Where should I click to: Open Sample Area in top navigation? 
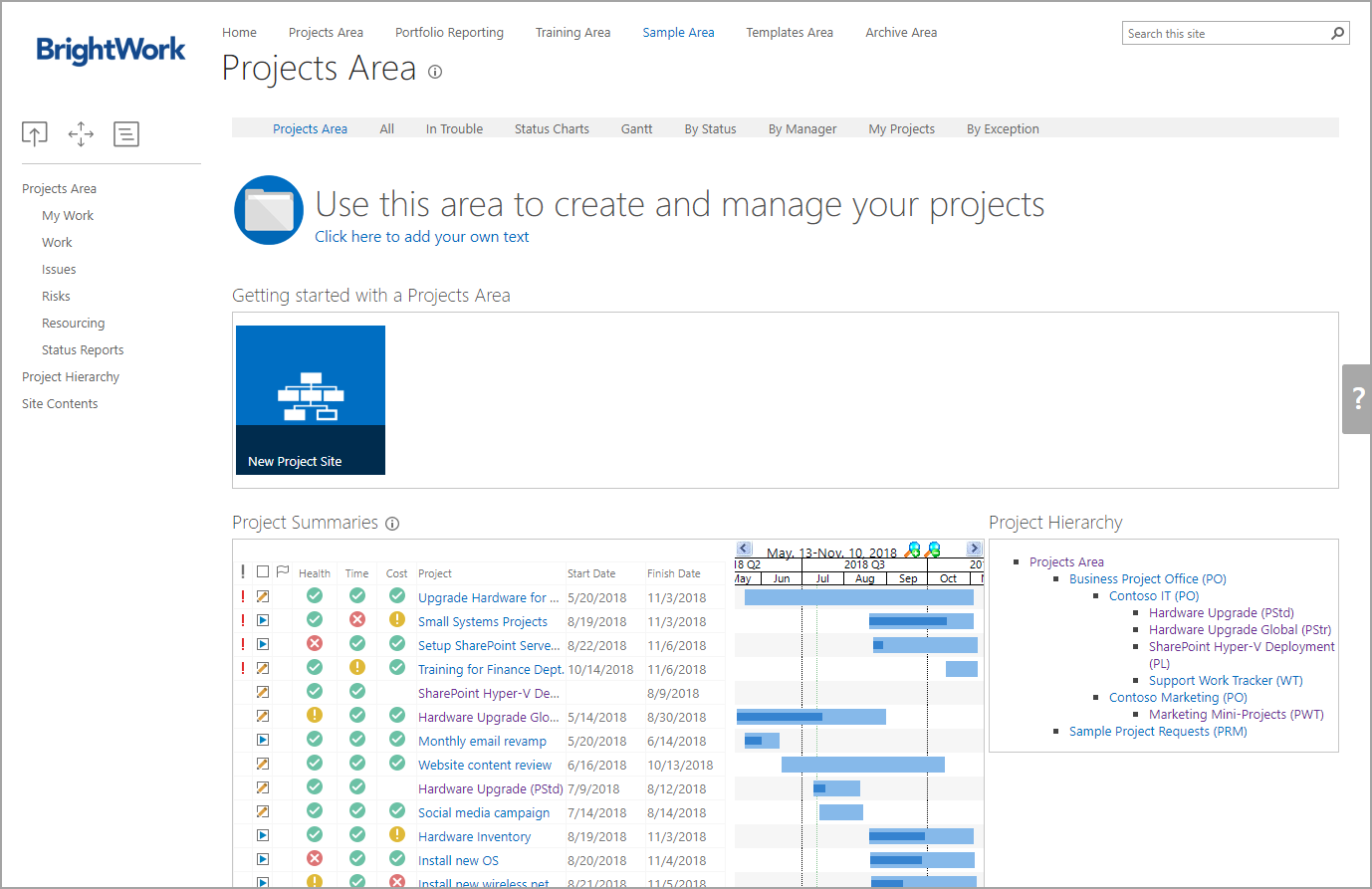click(x=678, y=32)
